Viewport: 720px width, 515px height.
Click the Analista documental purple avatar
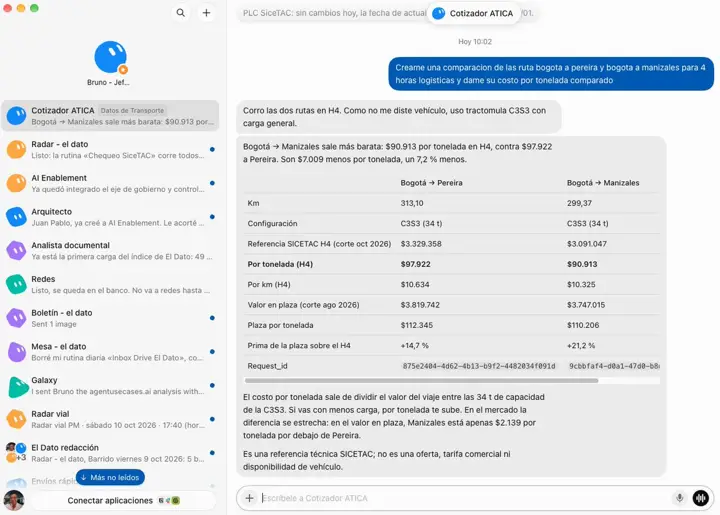click(x=17, y=251)
